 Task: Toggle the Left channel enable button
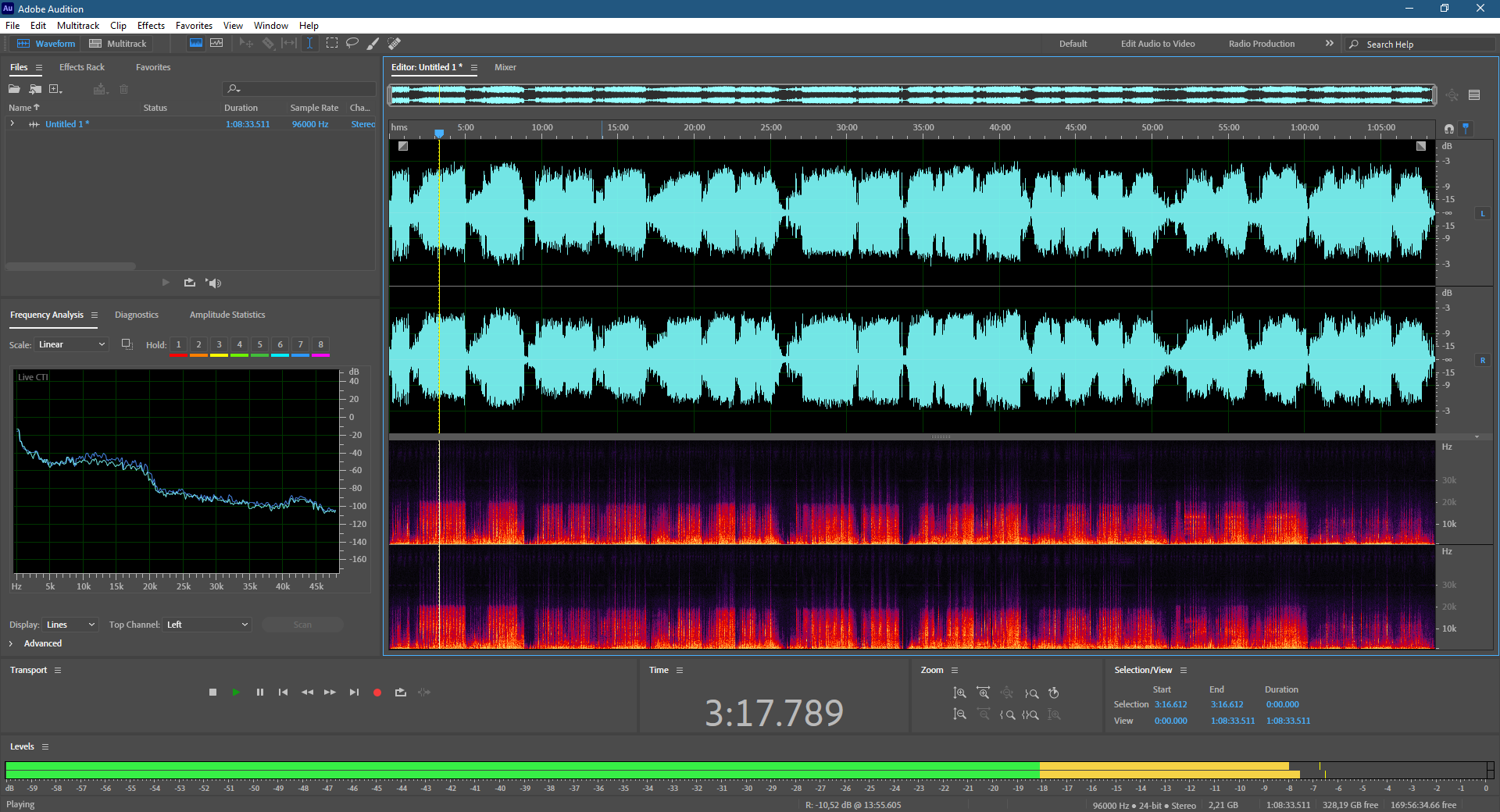click(1482, 213)
